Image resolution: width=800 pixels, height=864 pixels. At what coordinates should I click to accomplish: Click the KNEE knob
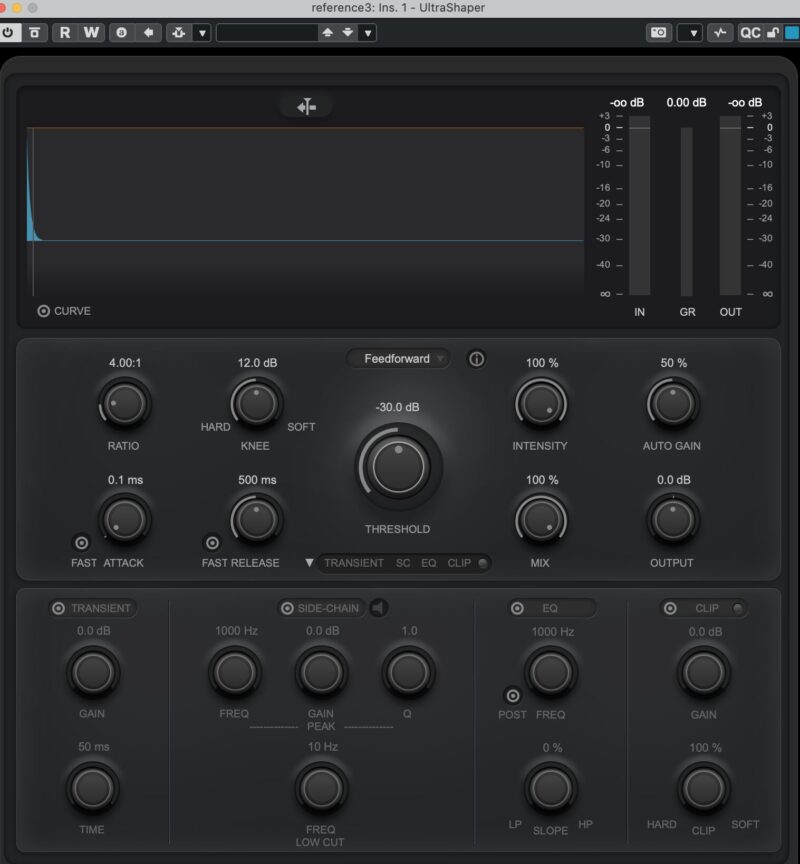click(x=256, y=404)
